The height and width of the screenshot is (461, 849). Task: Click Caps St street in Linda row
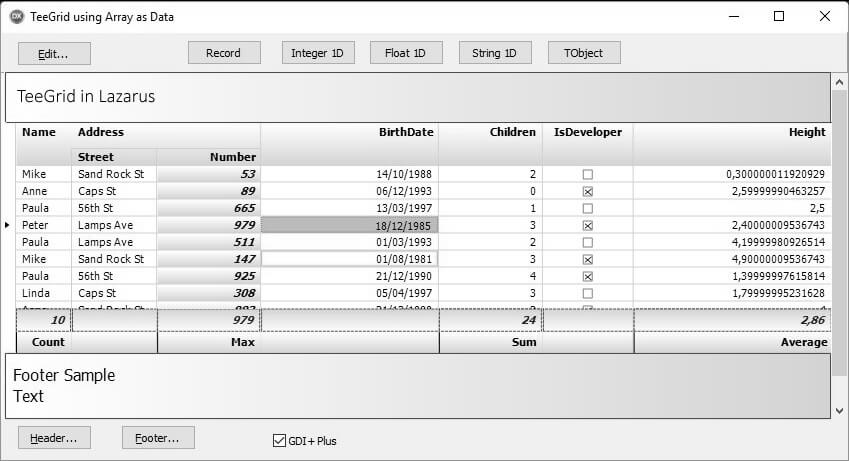pyautogui.click(x=114, y=293)
